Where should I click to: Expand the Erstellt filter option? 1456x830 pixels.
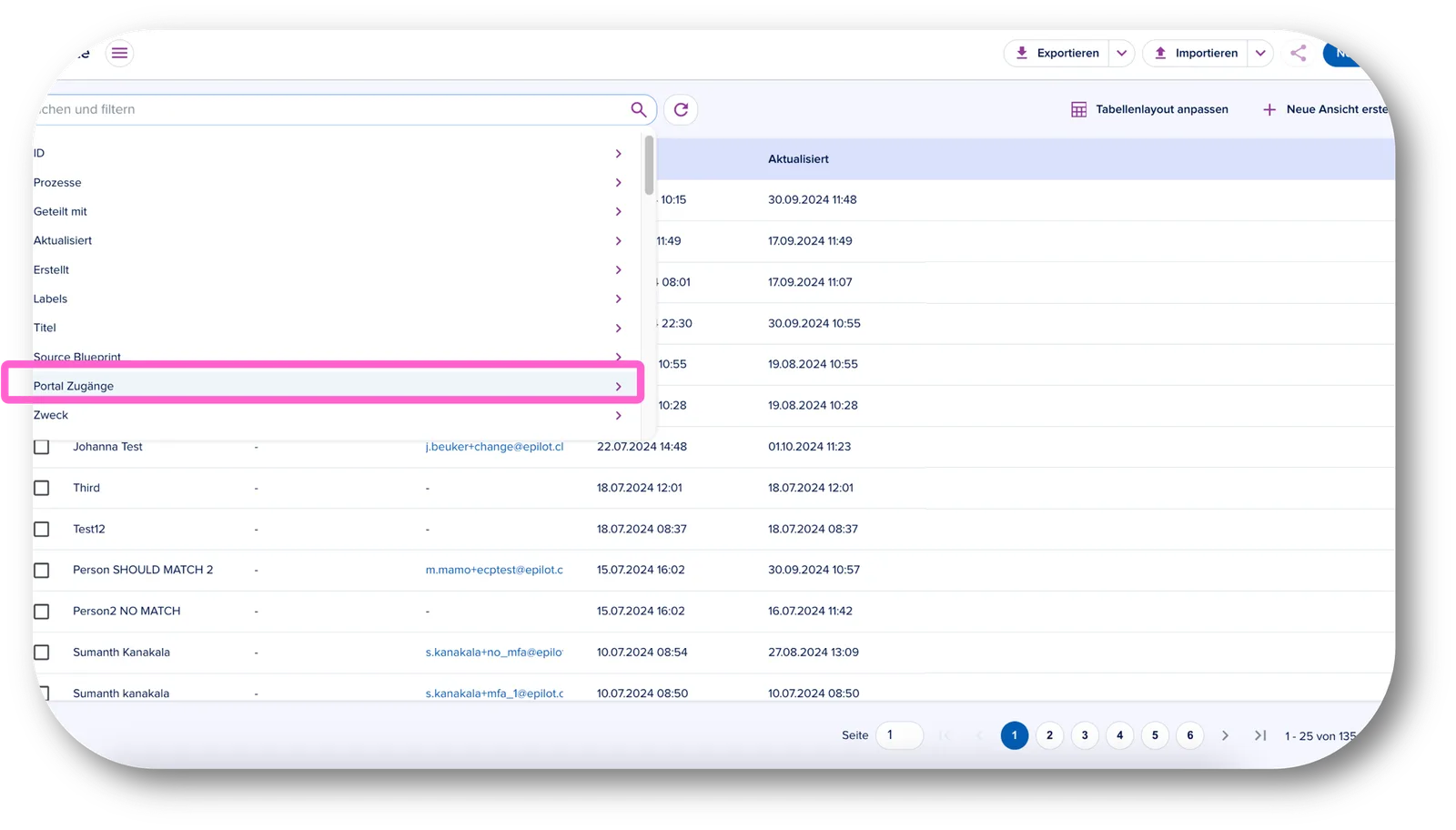[329, 269]
